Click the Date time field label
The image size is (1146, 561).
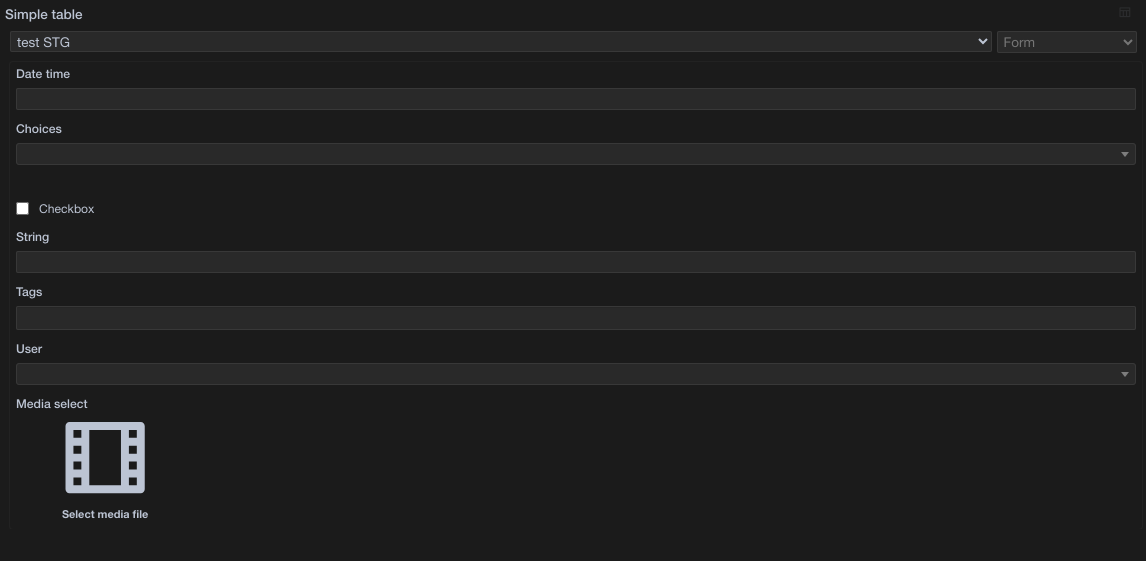click(43, 74)
